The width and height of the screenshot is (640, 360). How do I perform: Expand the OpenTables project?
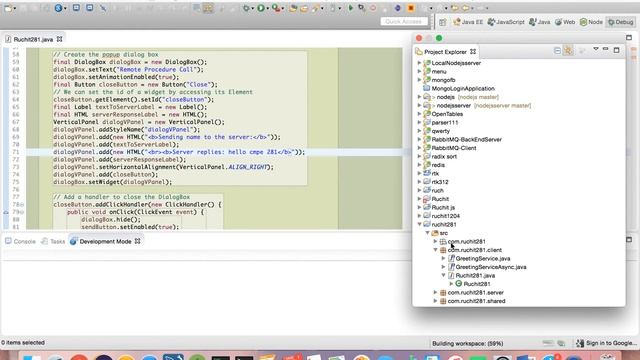[419, 114]
